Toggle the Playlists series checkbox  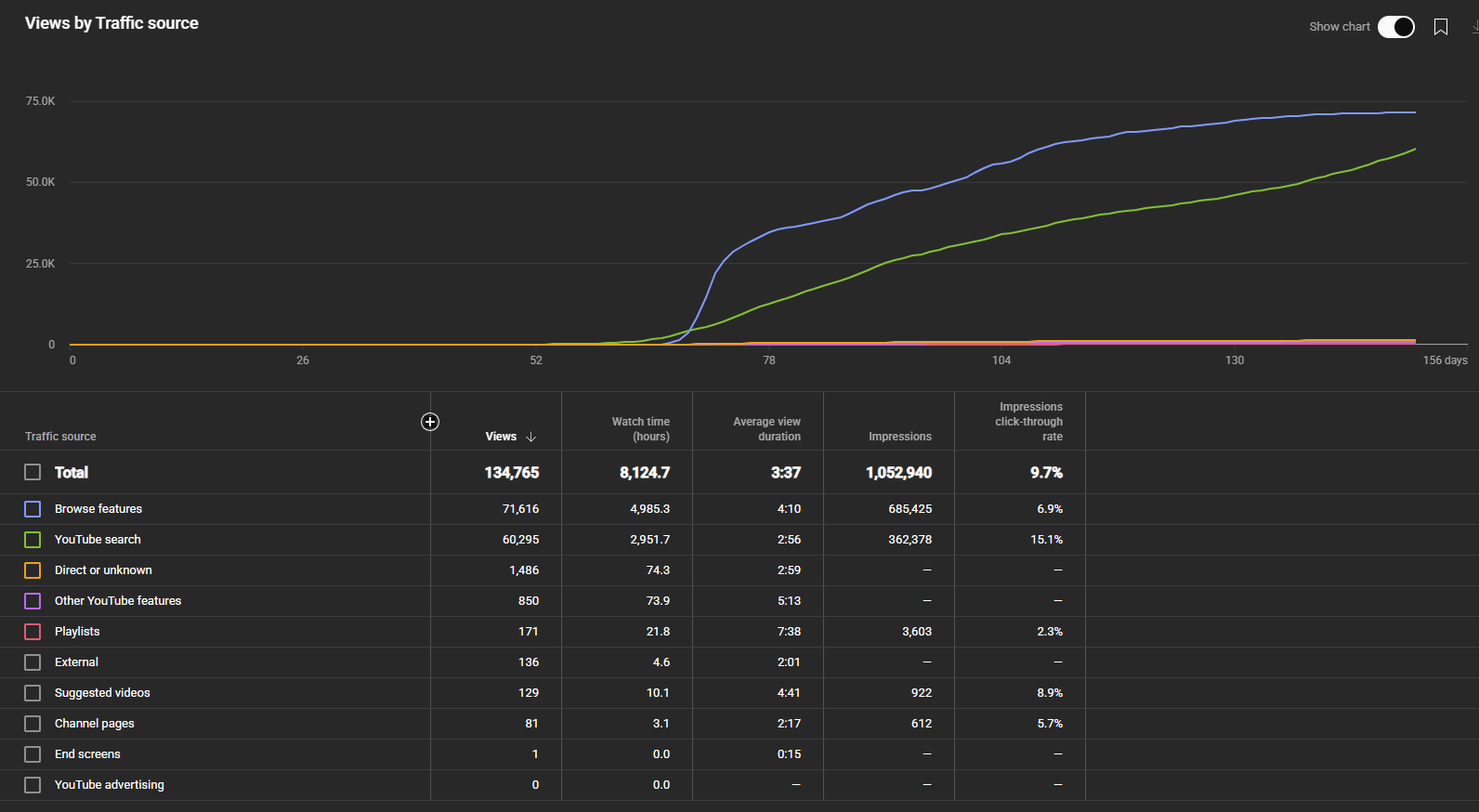click(33, 632)
